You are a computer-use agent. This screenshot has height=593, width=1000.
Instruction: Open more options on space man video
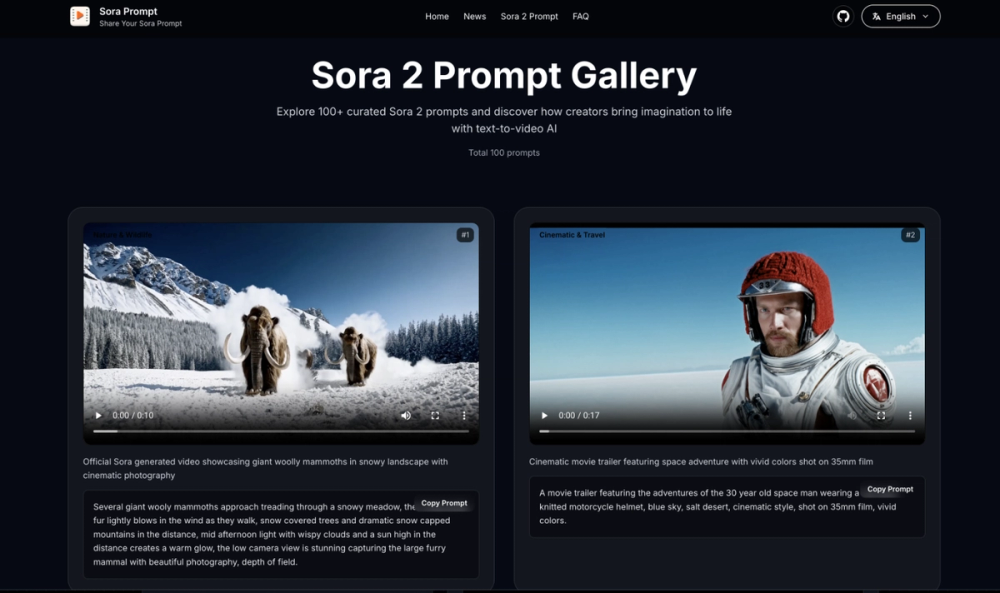pyautogui.click(x=910, y=415)
